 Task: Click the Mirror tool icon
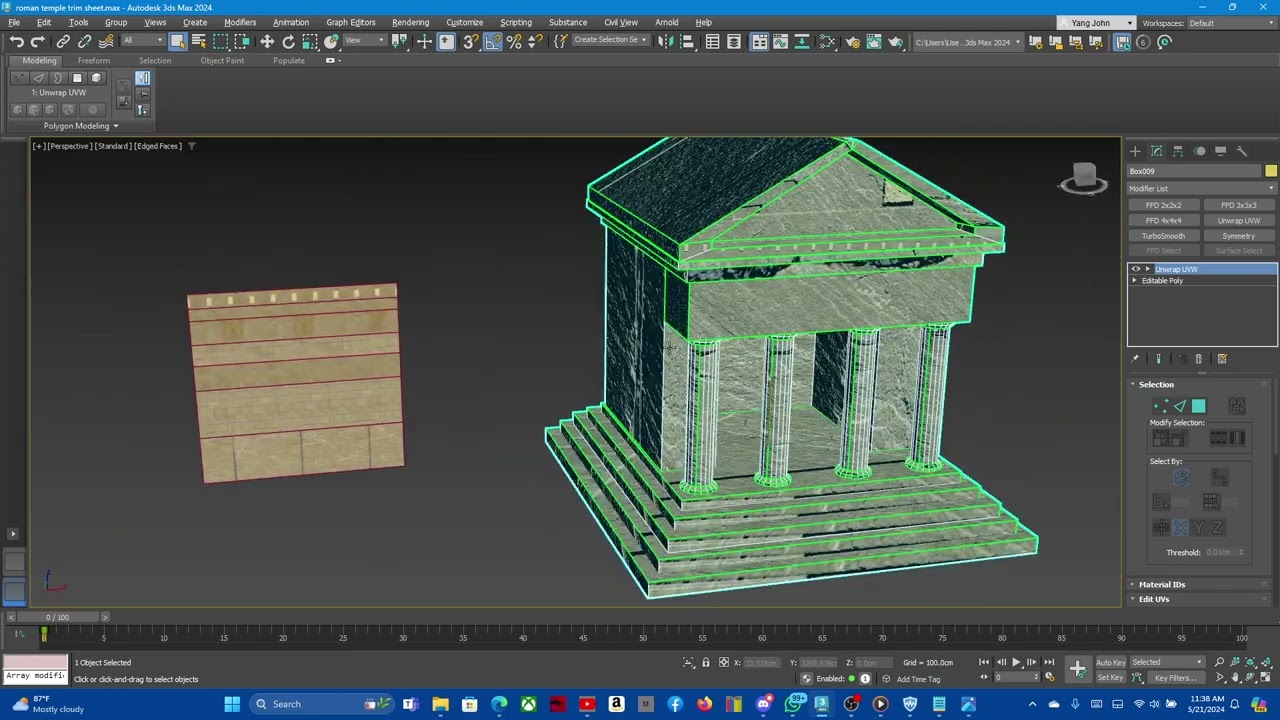665,41
